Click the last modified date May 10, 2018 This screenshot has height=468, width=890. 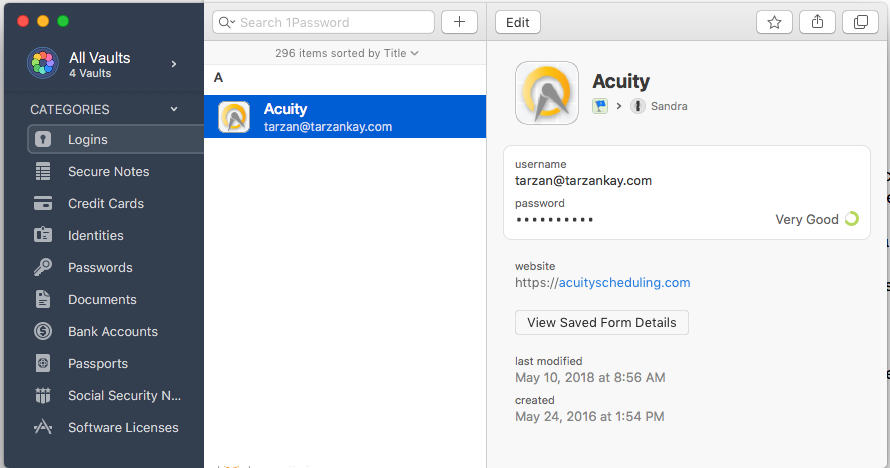(590, 377)
